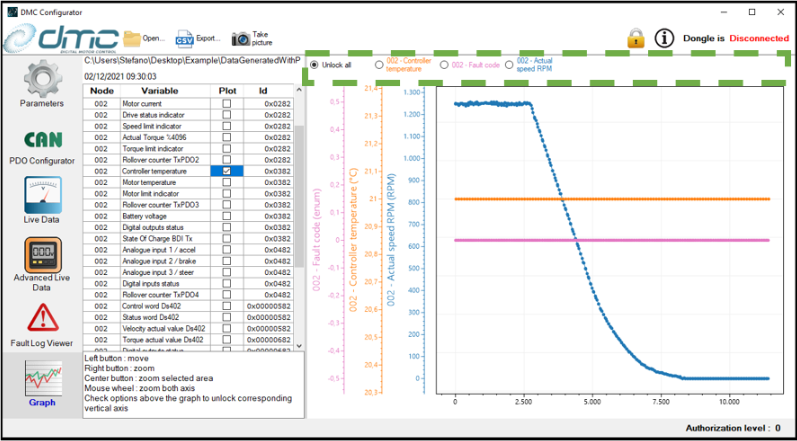The width and height of the screenshot is (797, 441).
Task: Open the Live Data gauge icon
Action: [x=43, y=195]
